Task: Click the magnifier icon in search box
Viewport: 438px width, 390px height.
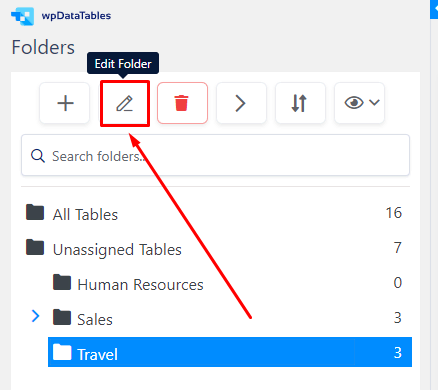Action: point(38,156)
